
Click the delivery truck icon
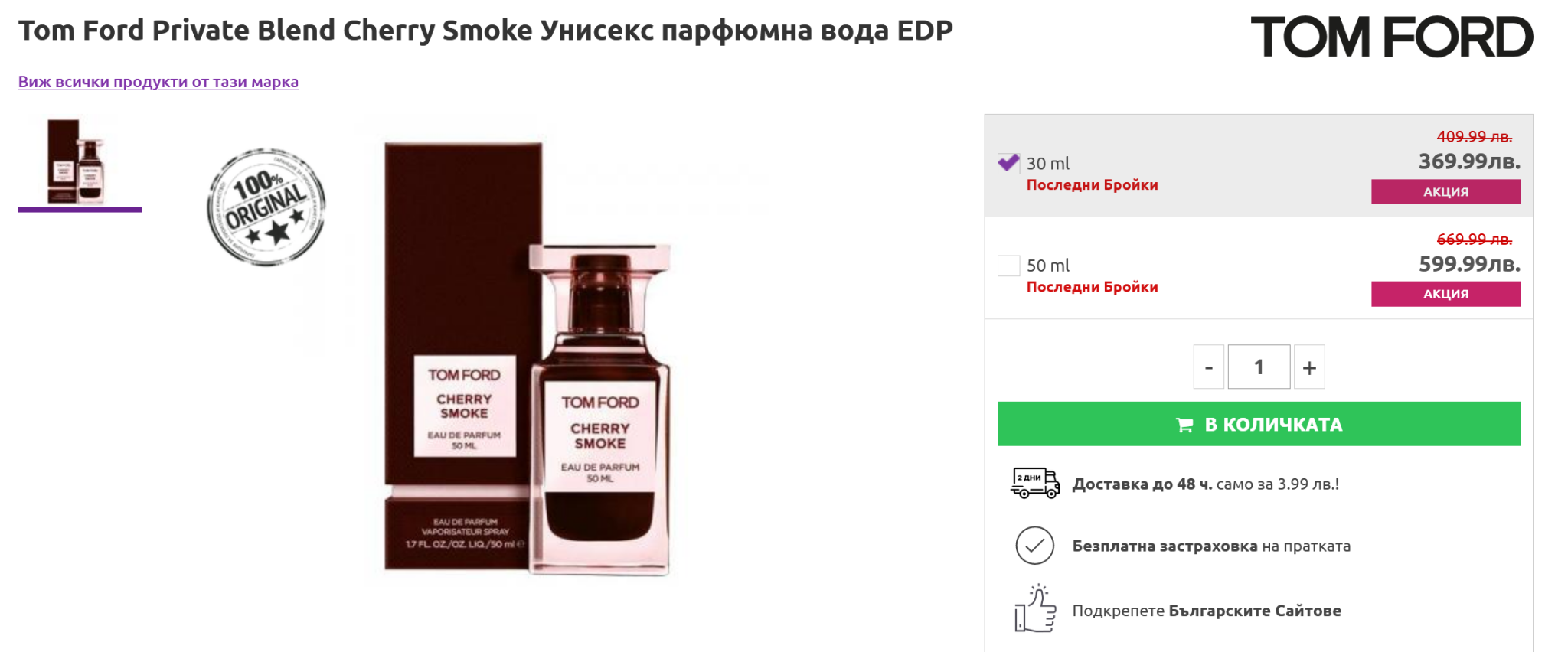pyautogui.click(x=1035, y=484)
